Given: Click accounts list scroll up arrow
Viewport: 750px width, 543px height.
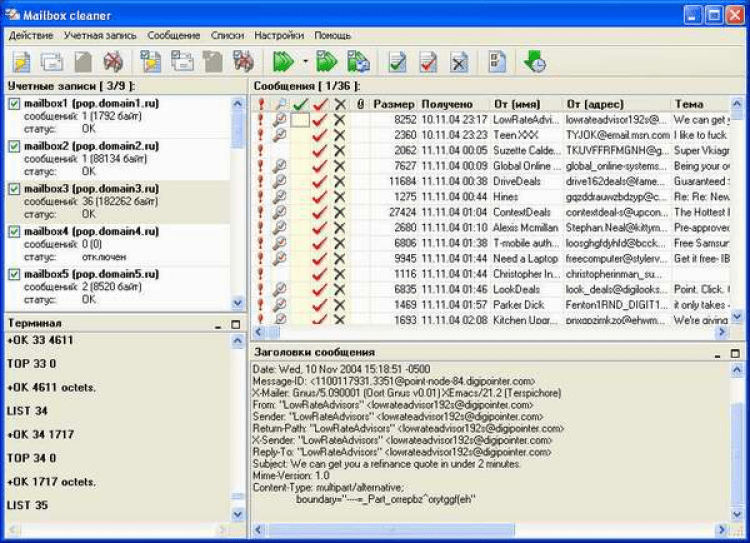Looking at the screenshot, I should 238,103.
